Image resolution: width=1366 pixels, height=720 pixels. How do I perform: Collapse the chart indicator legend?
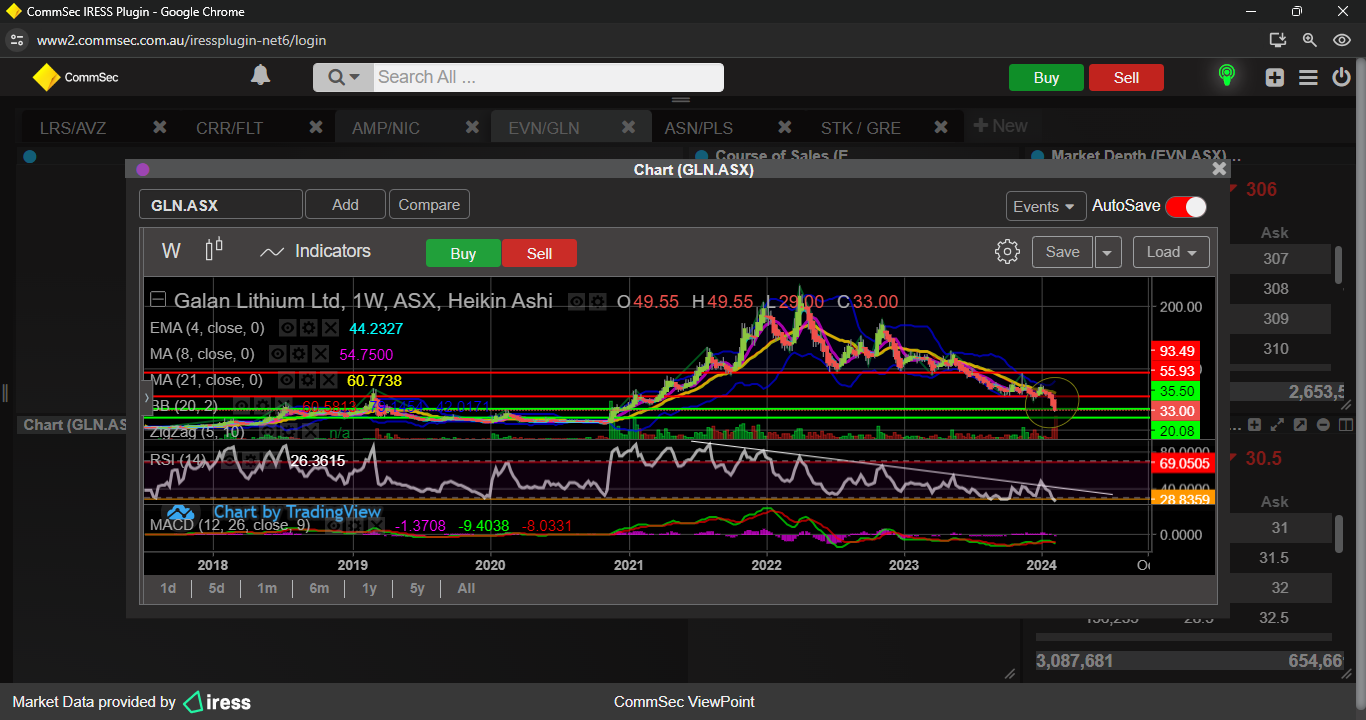[x=158, y=299]
